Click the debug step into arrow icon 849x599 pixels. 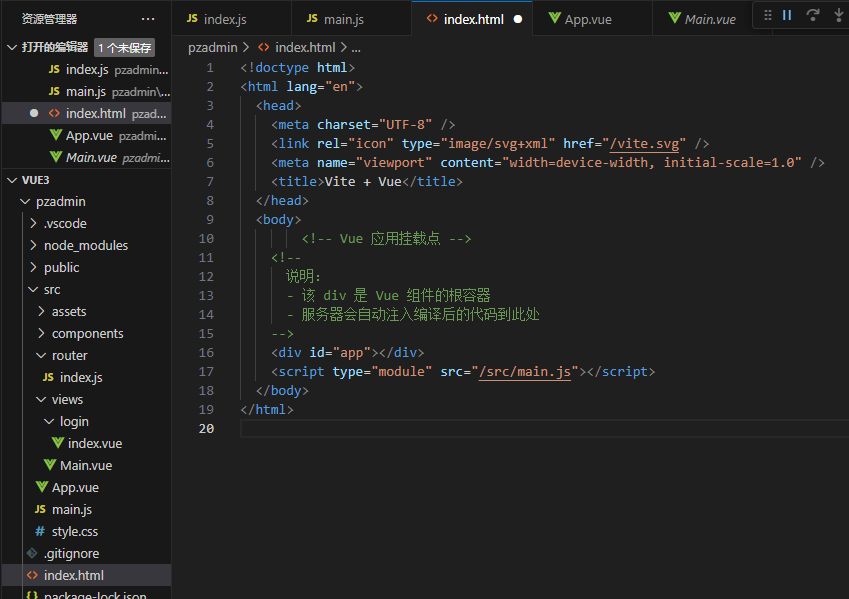[839, 15]
